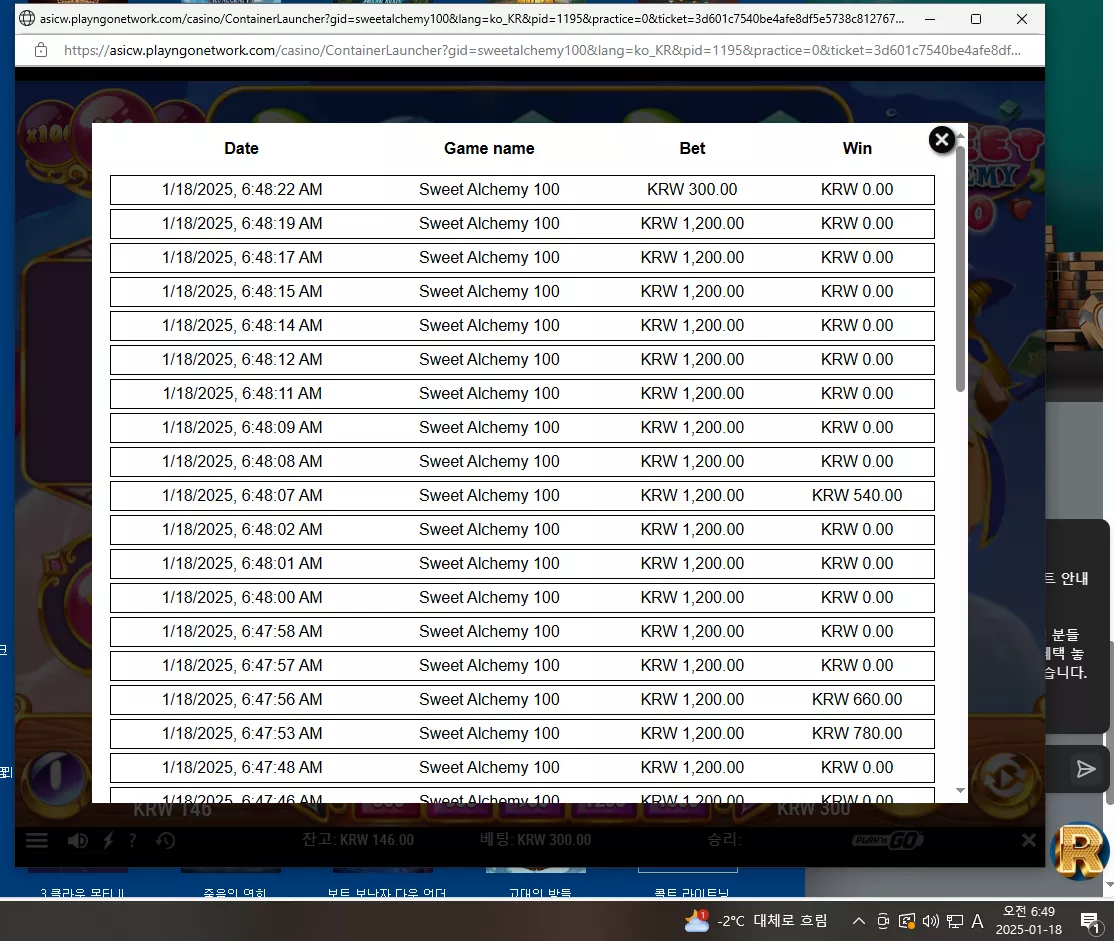Open the game hamburger menu

(37, 841)
